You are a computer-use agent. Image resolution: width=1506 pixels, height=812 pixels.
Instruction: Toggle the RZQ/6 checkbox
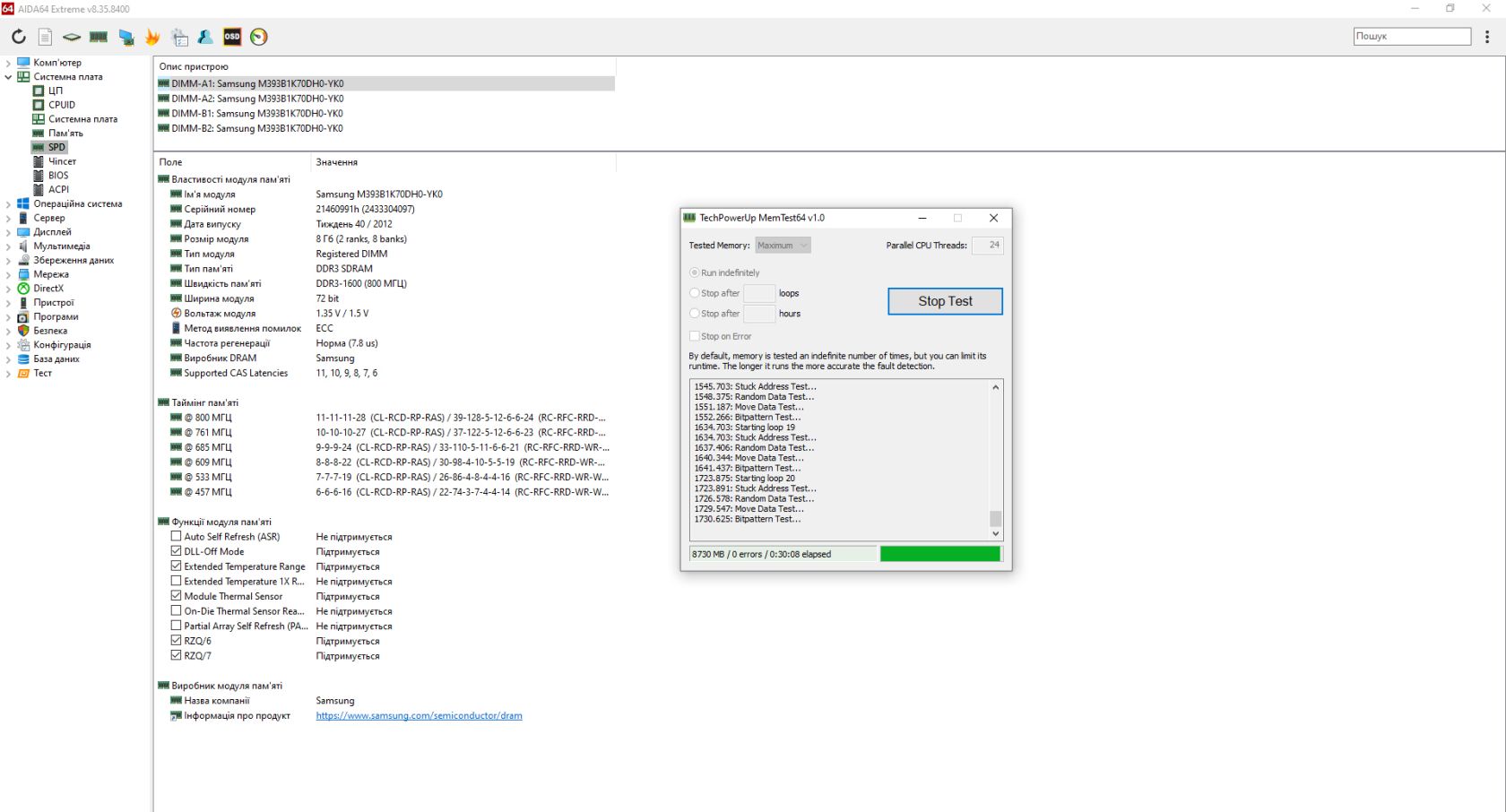177,641
